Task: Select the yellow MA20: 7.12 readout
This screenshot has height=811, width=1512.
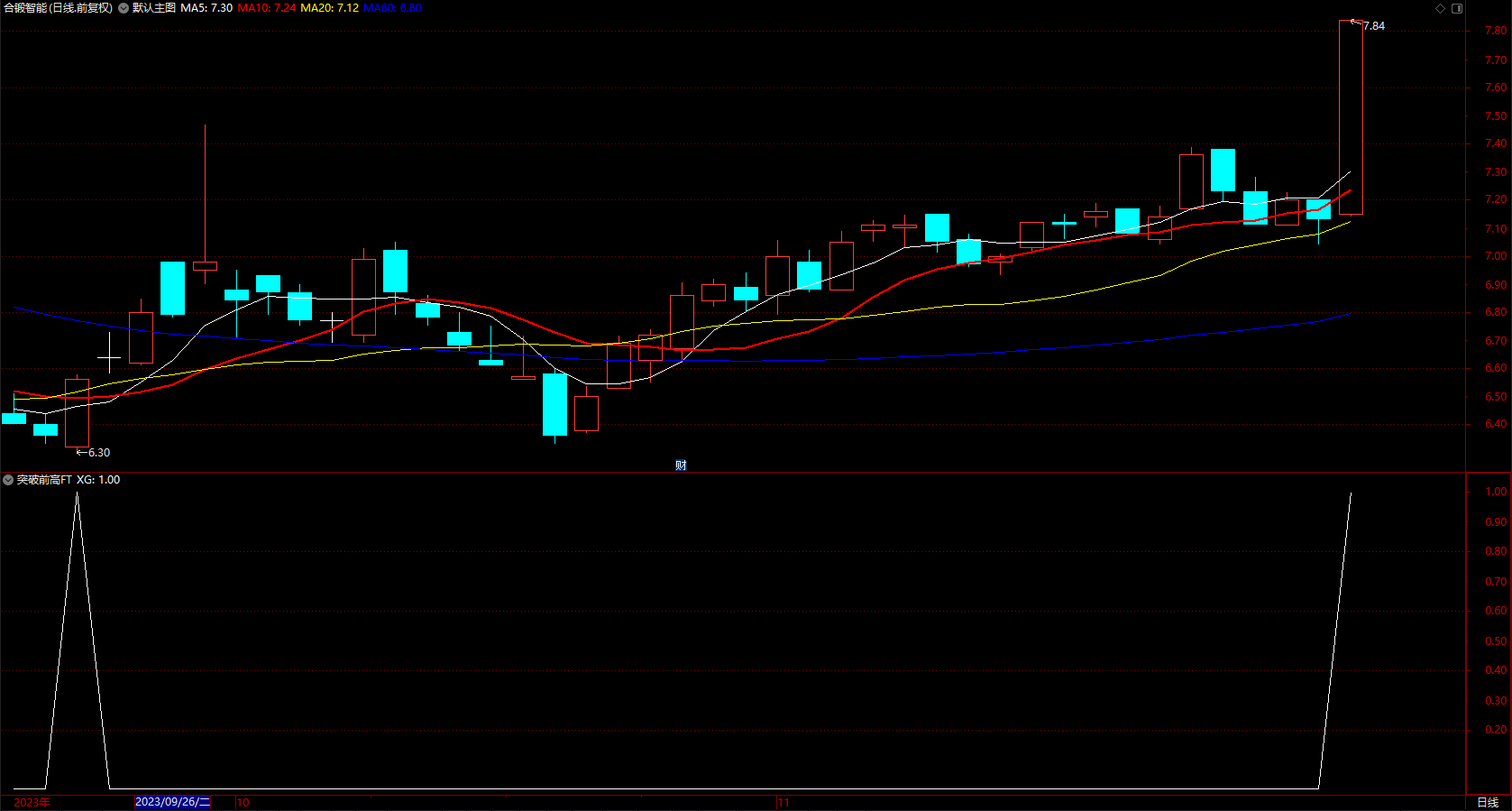Action: 329,8
